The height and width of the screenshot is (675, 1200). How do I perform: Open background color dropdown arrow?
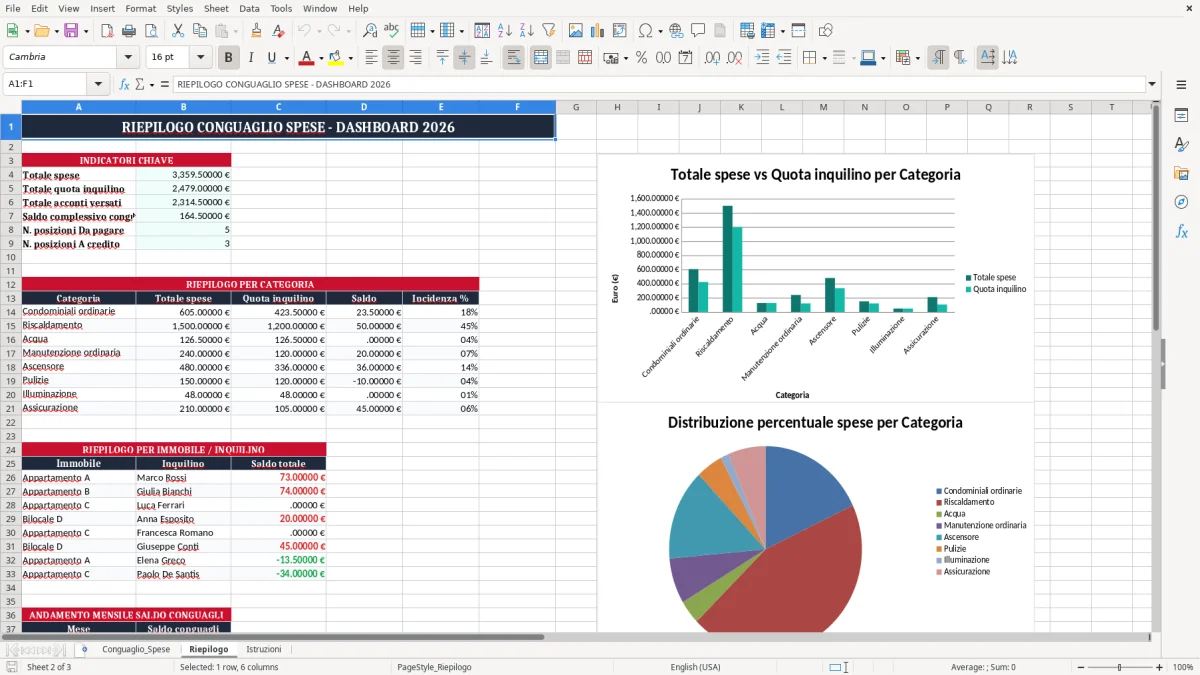click(350, 58)
